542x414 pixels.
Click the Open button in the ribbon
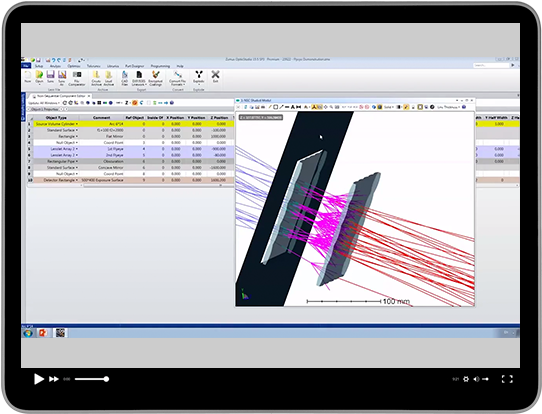click(x=39, y=77)
